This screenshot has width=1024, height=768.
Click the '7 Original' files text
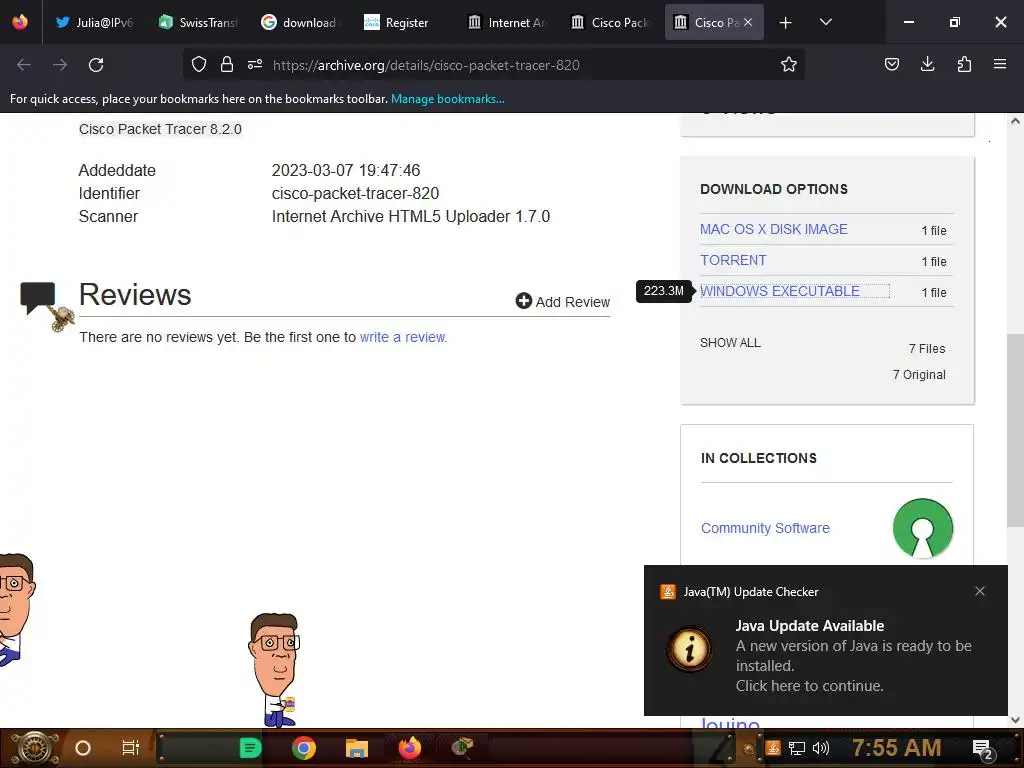919,375
